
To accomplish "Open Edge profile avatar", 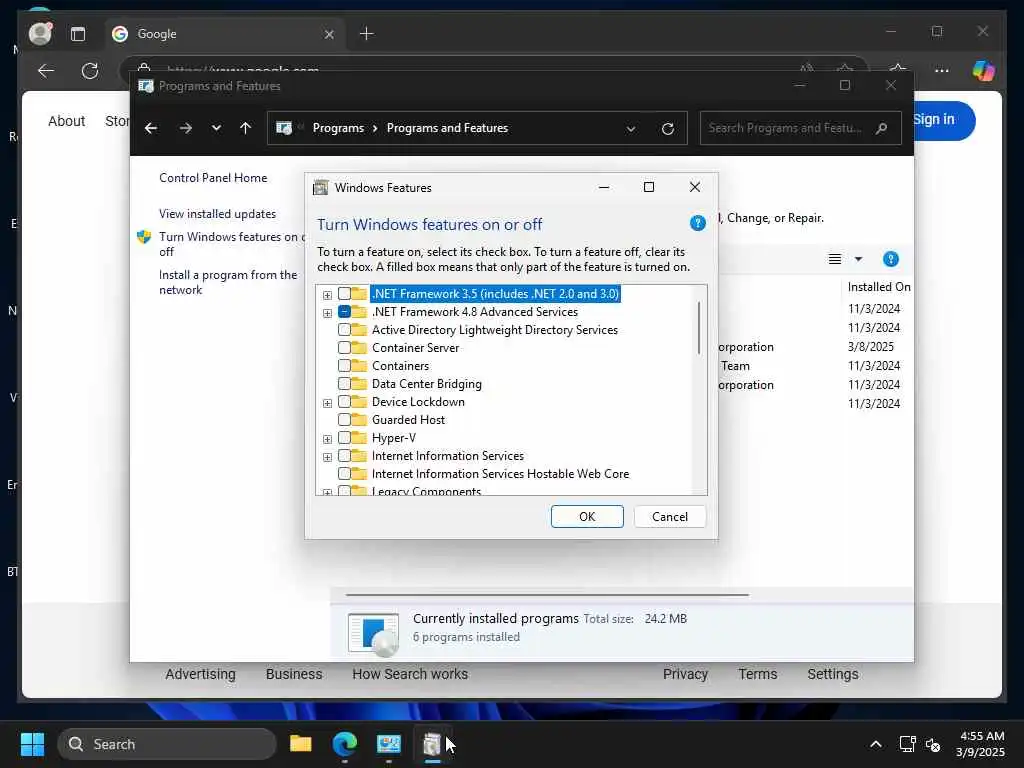I will (40, 33).
